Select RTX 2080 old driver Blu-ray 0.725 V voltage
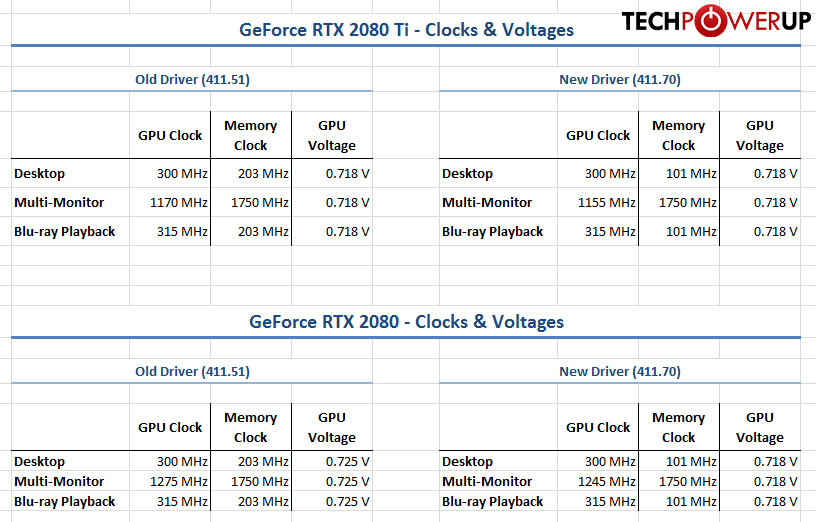Viewport: 816px width, 522px height. 348,502
